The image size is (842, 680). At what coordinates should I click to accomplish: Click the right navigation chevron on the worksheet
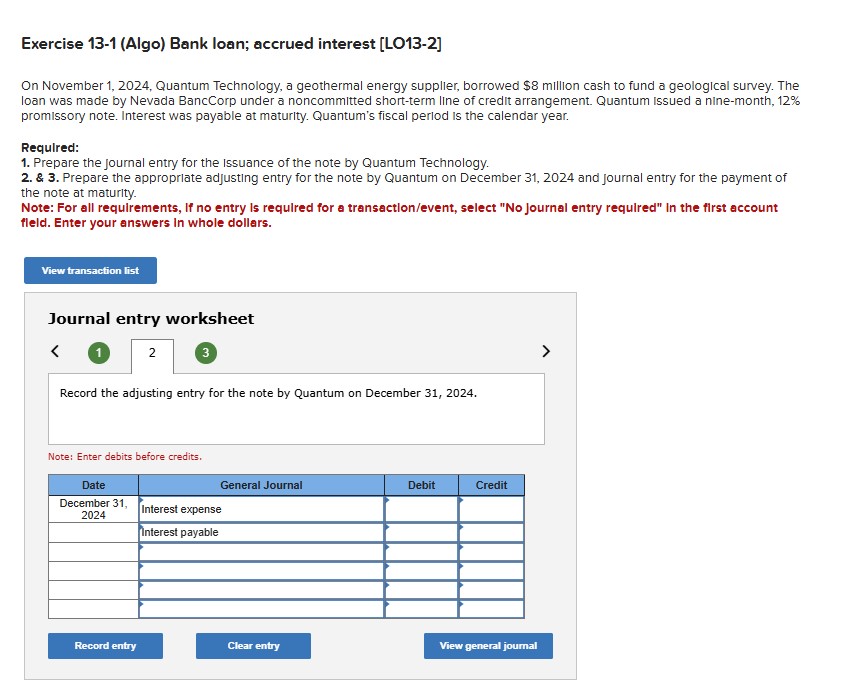546,352
